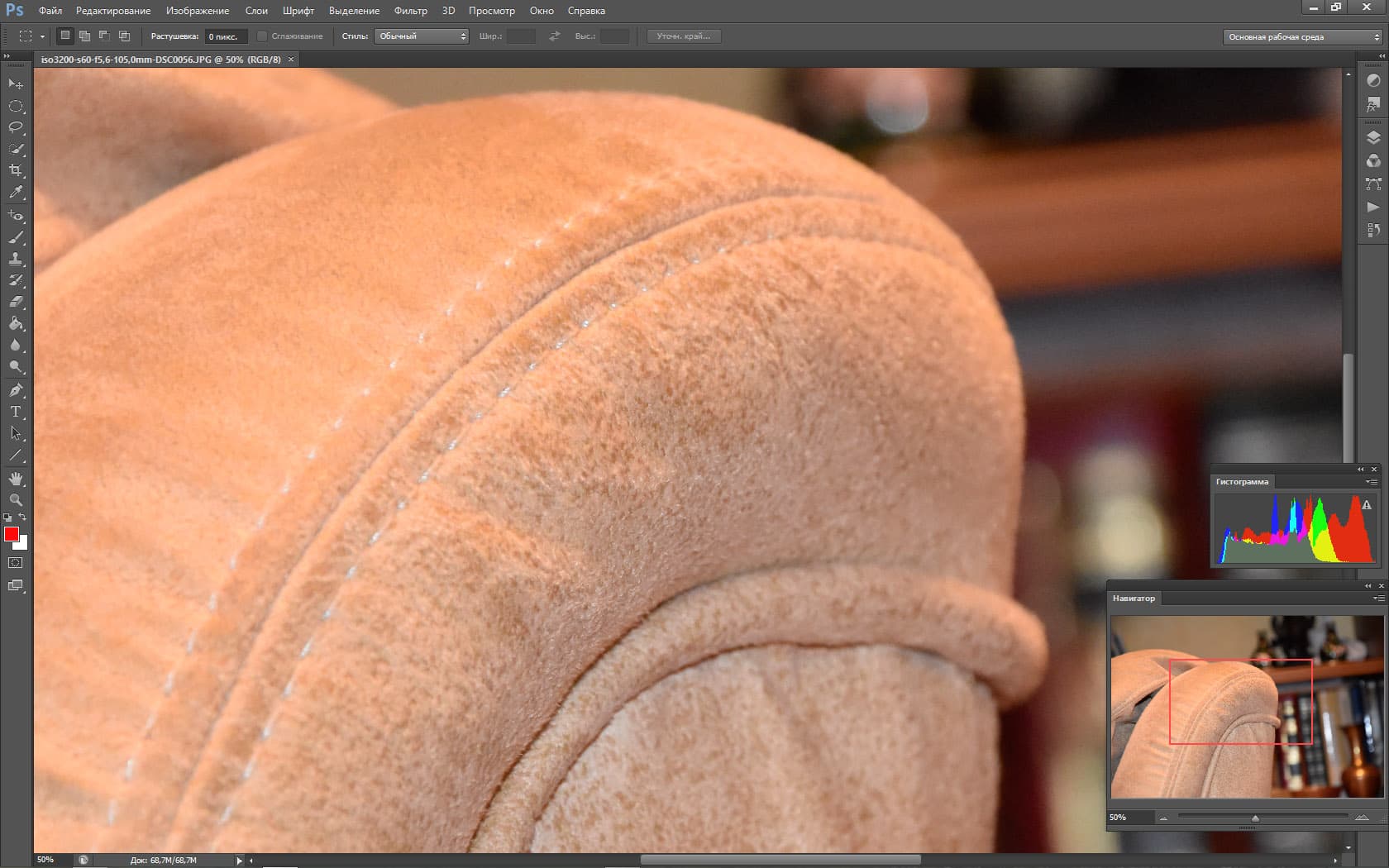The image size is (1389, 868).
Task: Select the Eyedropper tool
Action: (16, 193)
